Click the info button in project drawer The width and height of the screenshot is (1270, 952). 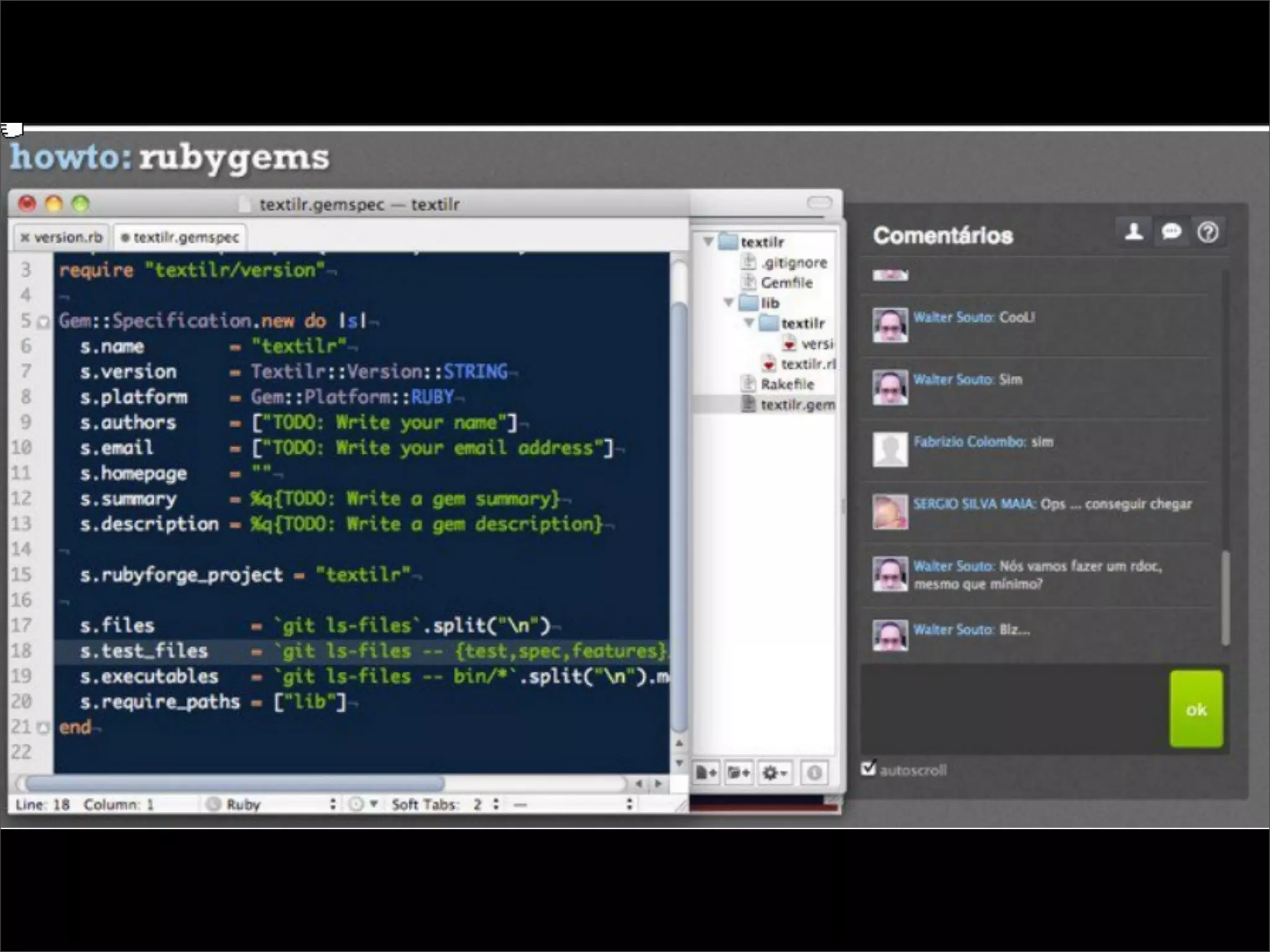tap(814, 772)
